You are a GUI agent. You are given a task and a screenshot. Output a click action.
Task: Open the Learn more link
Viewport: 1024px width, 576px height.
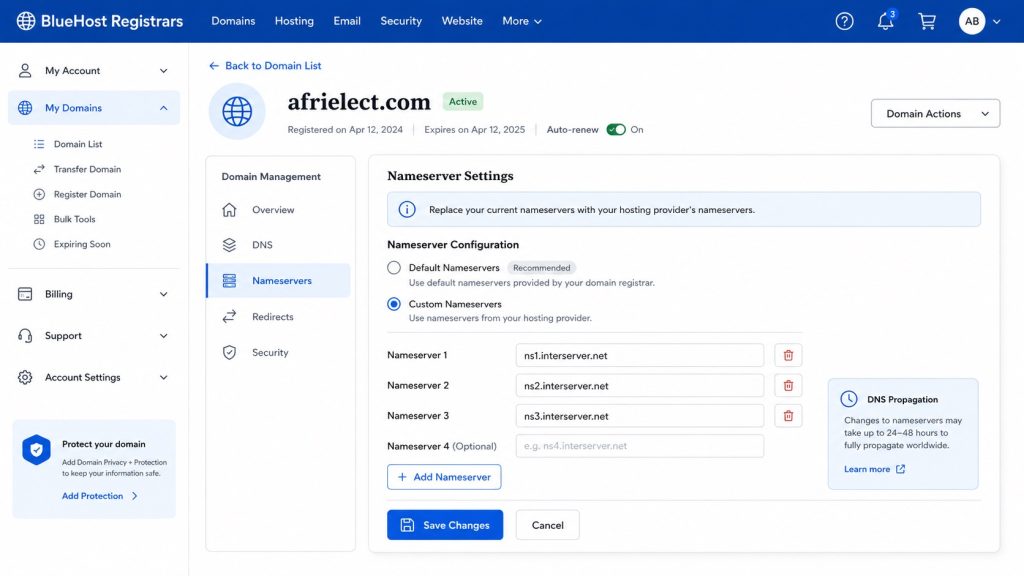point(874,469)
